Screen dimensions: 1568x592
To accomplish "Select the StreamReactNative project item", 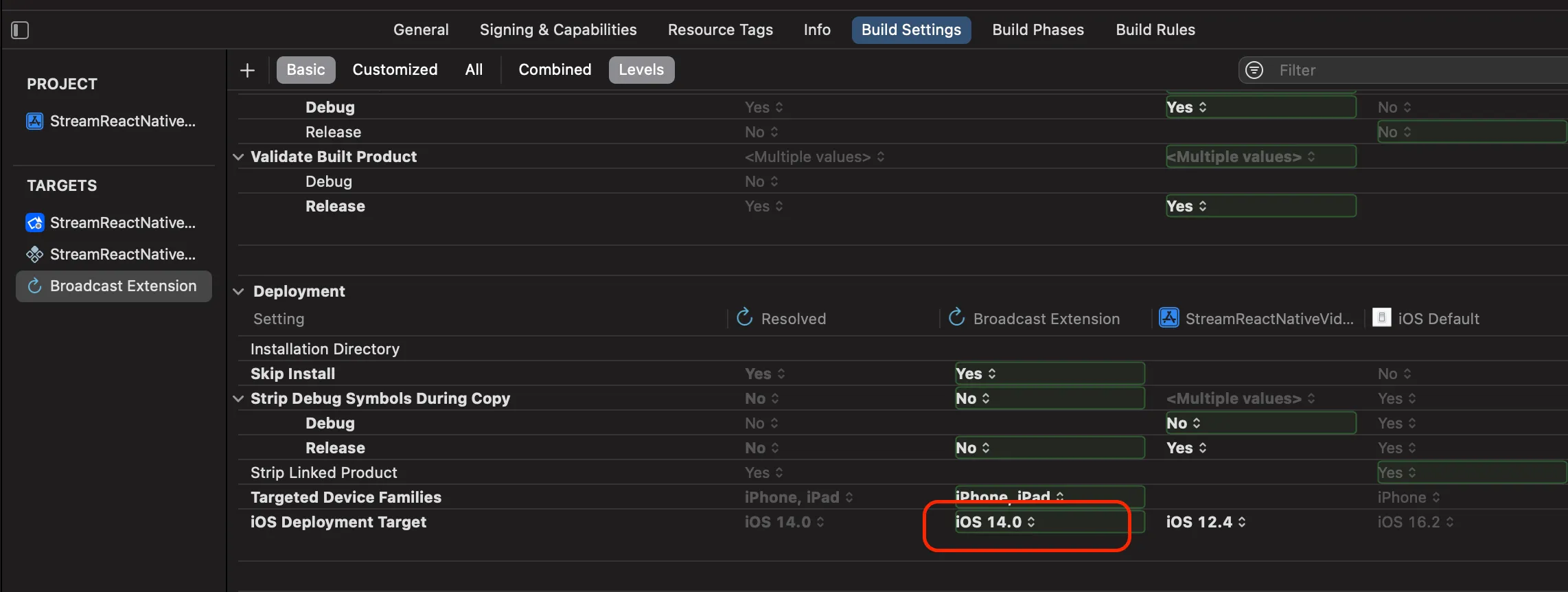I will [111, 122].
